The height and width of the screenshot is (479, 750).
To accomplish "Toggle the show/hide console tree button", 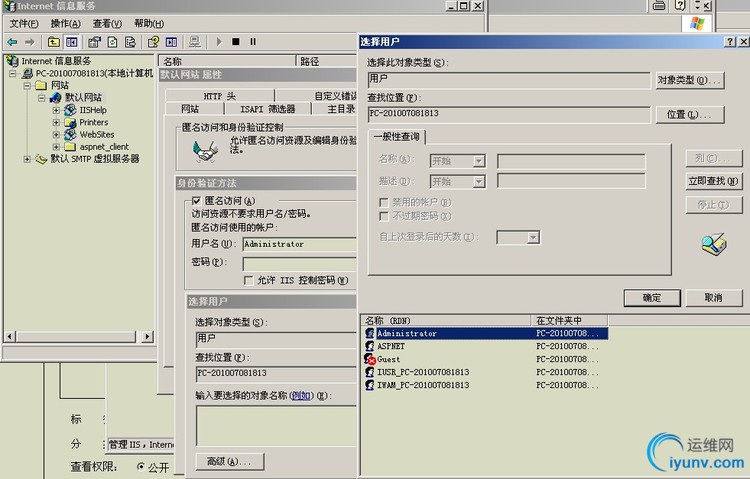I will tap(72, 42).
